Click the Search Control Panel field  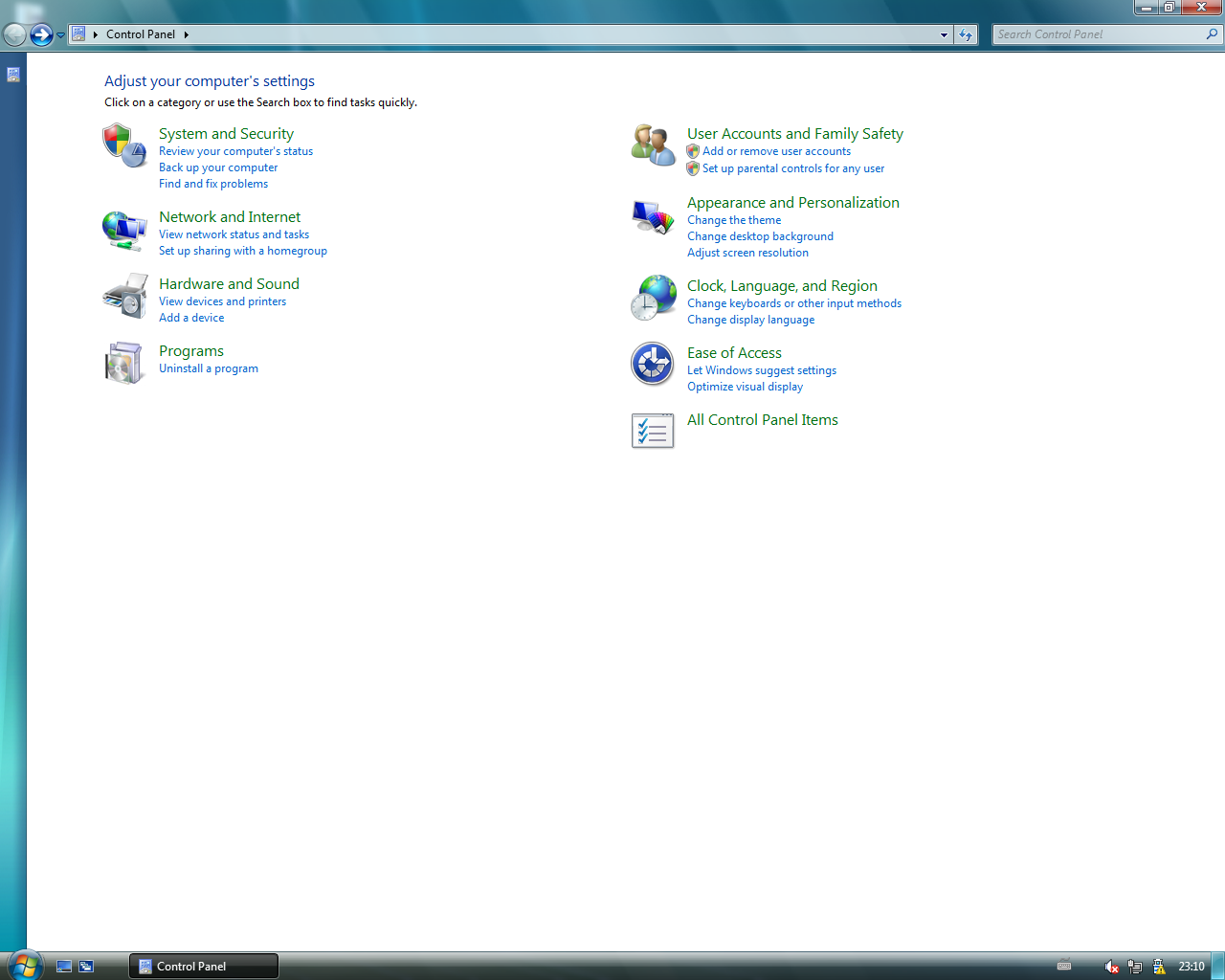(1099, 34)
